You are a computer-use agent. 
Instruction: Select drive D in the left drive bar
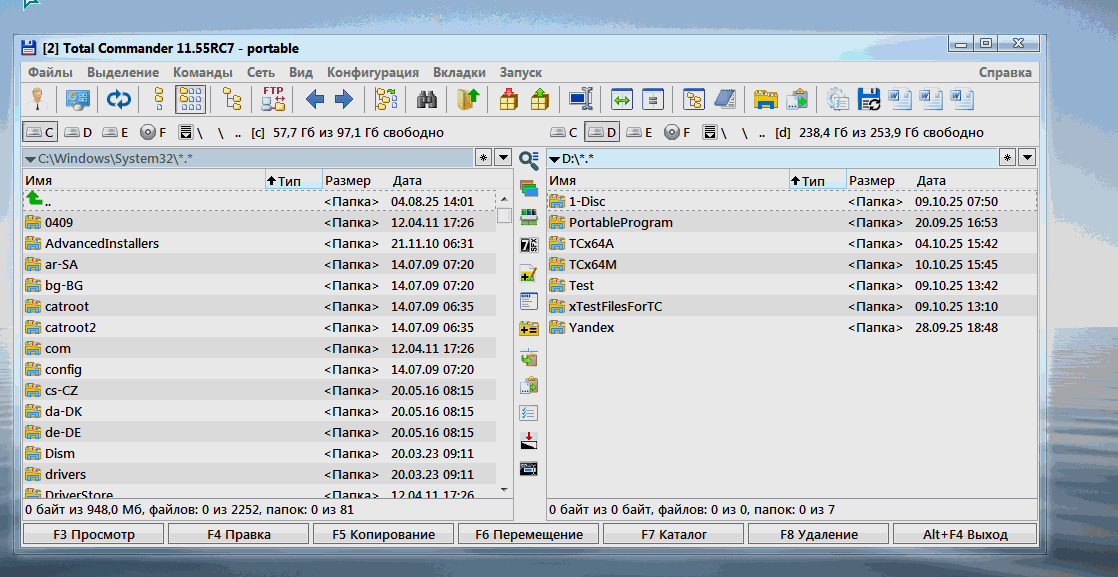coord(78,133)
